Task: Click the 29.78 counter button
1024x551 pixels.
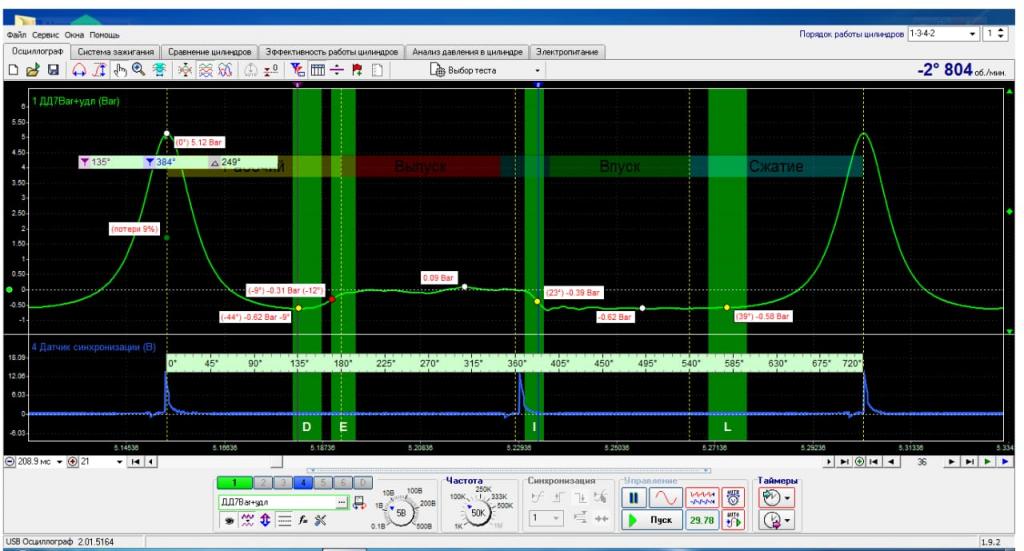Action: (702, 520)
